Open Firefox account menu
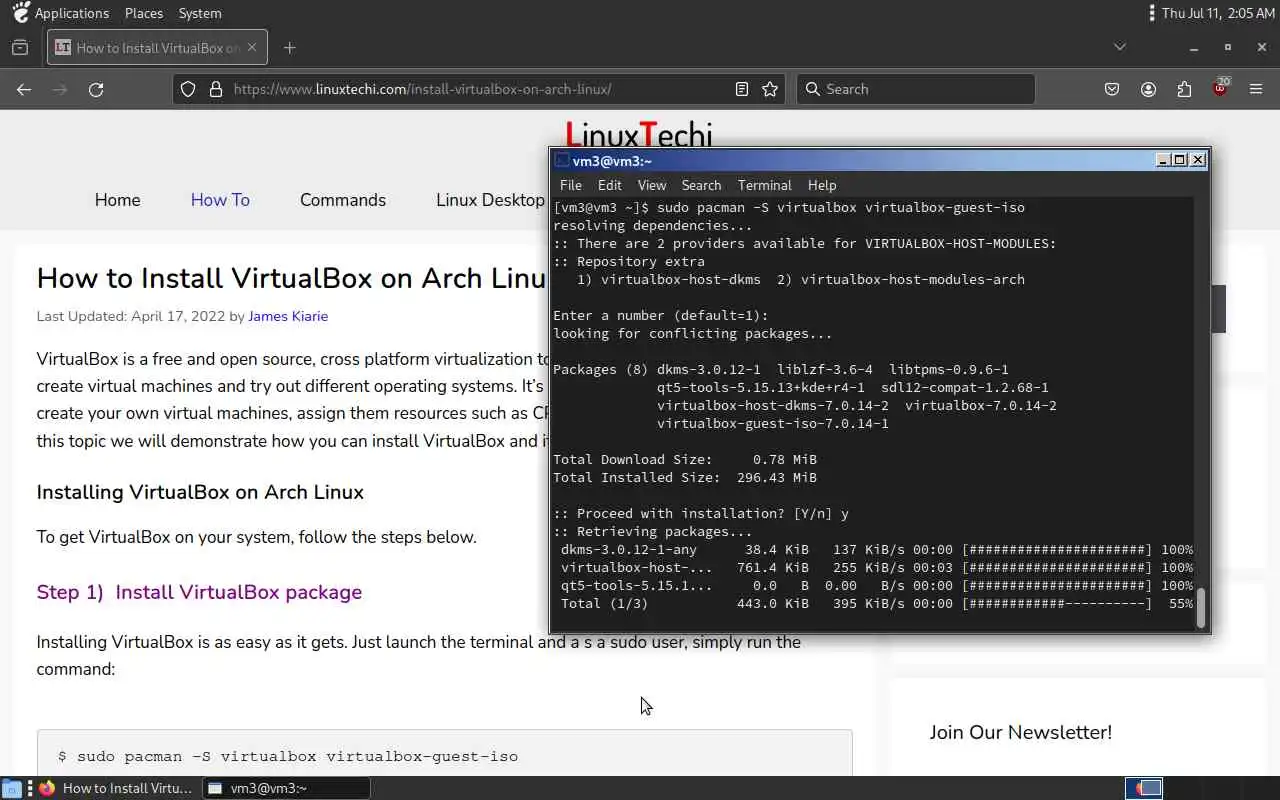The height and width of the screenshot is (800, 1280). coord(1148,89)
